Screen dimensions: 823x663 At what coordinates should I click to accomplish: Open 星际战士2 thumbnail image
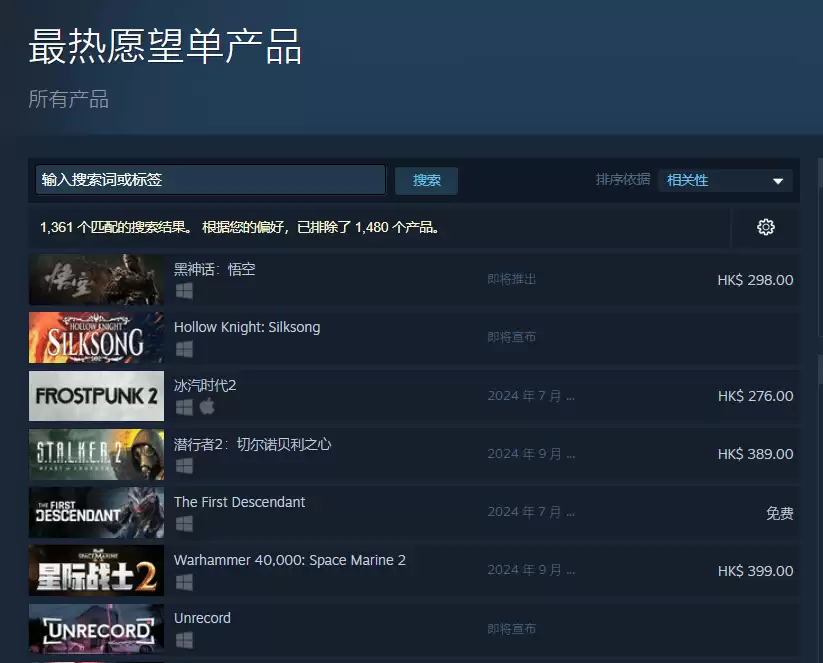[x=96, y=571]
